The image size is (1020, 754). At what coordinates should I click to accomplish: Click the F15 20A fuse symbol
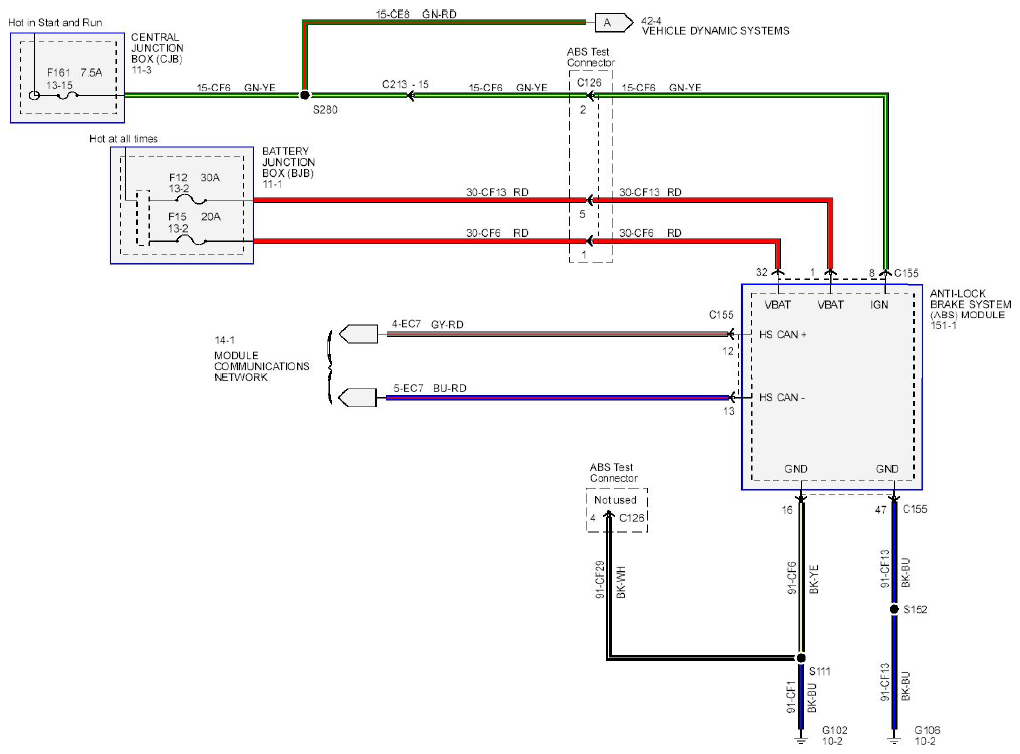click(192, 240)
